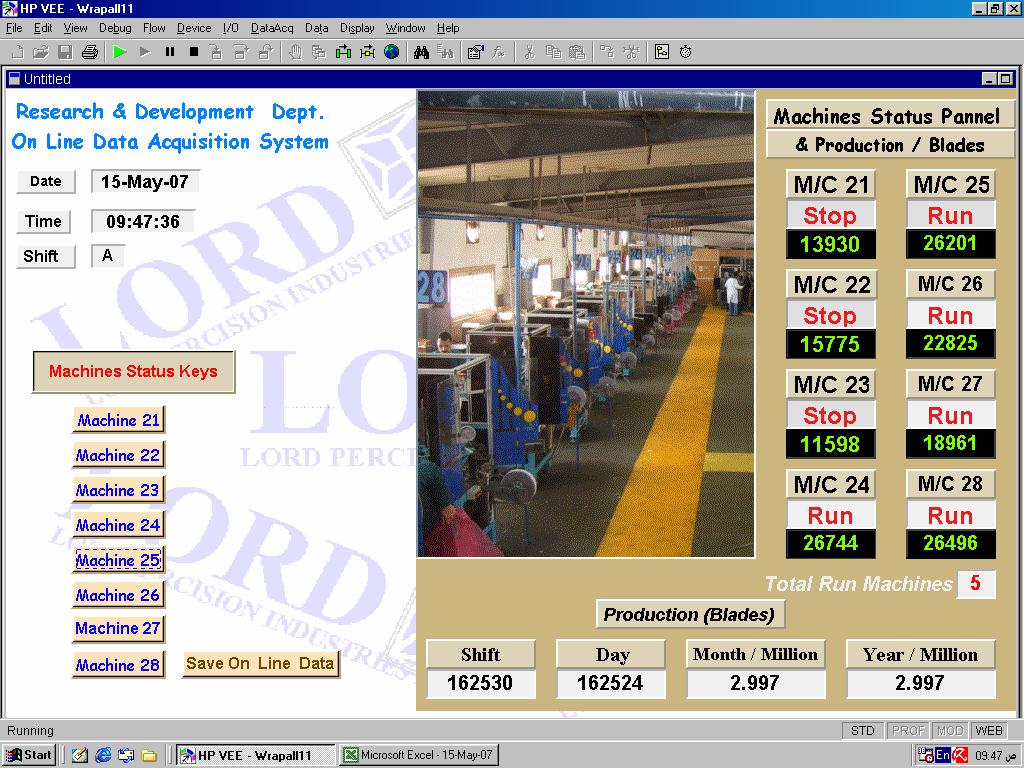Screen dimensions: 1024x768
Task: Click the stopwatch profiler icon in toolbar
Action: [686, 52]
